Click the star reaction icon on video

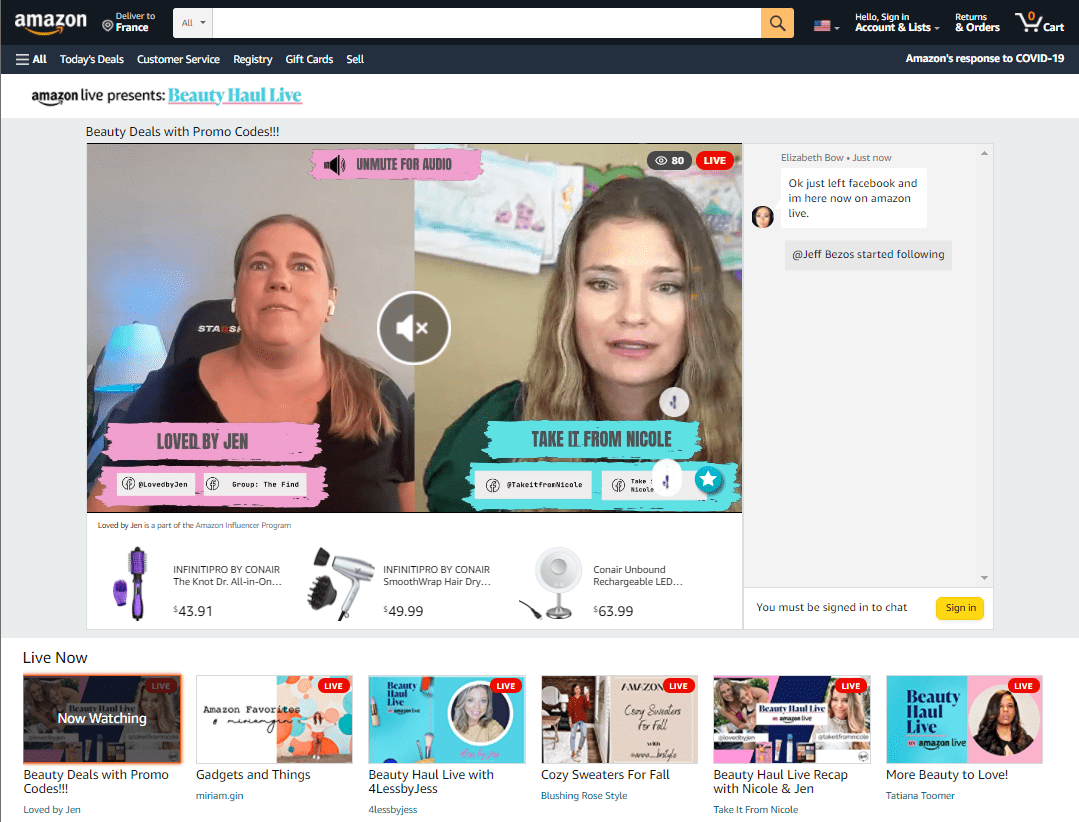click(708, 479)
